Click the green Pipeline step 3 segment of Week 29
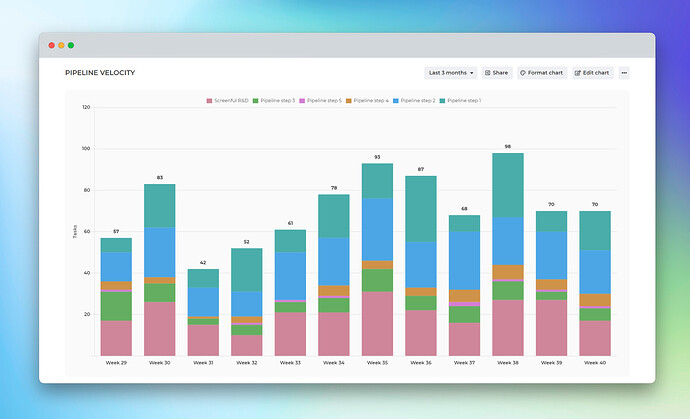The height and width of the screenshot is (419, 690). click(x=116, y=306)
